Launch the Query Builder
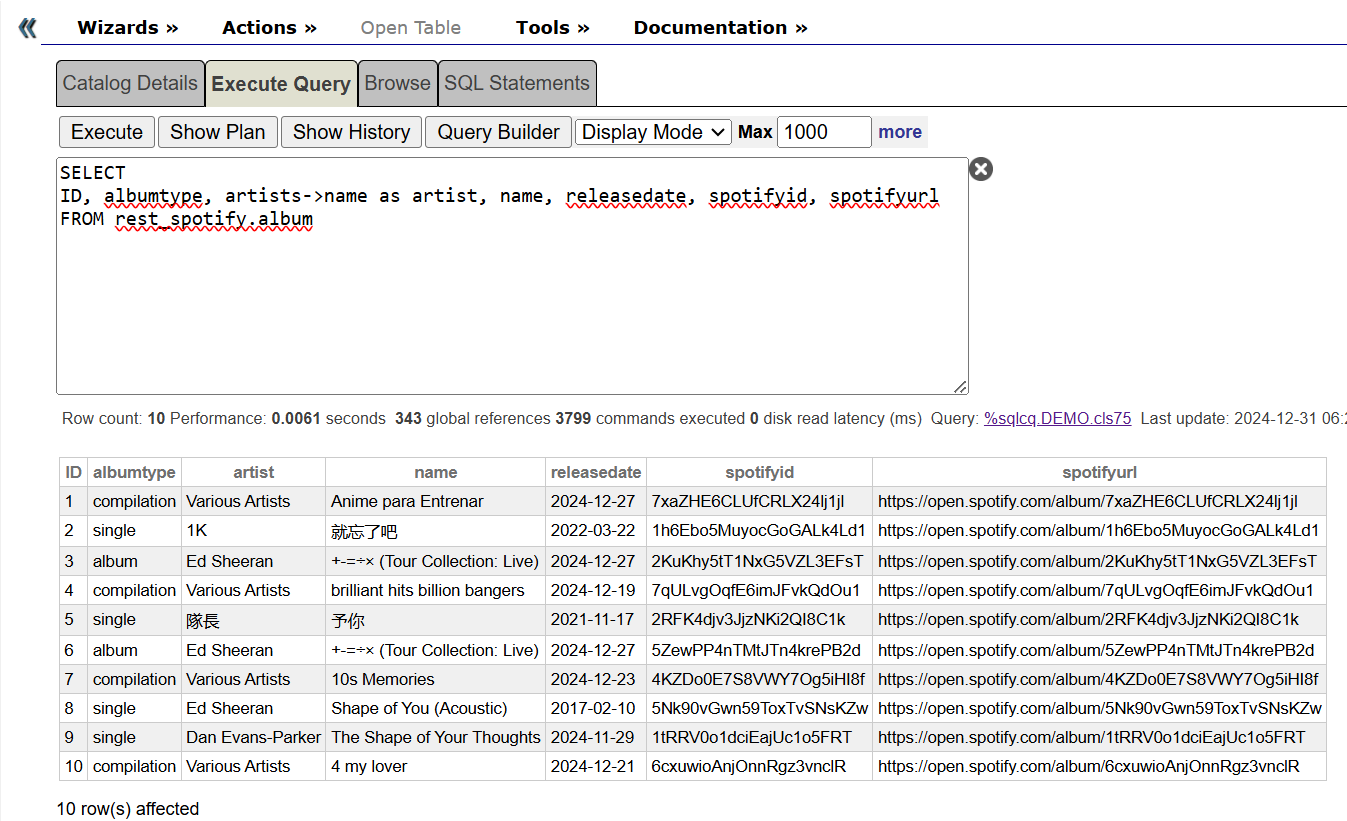 point(498,132)
